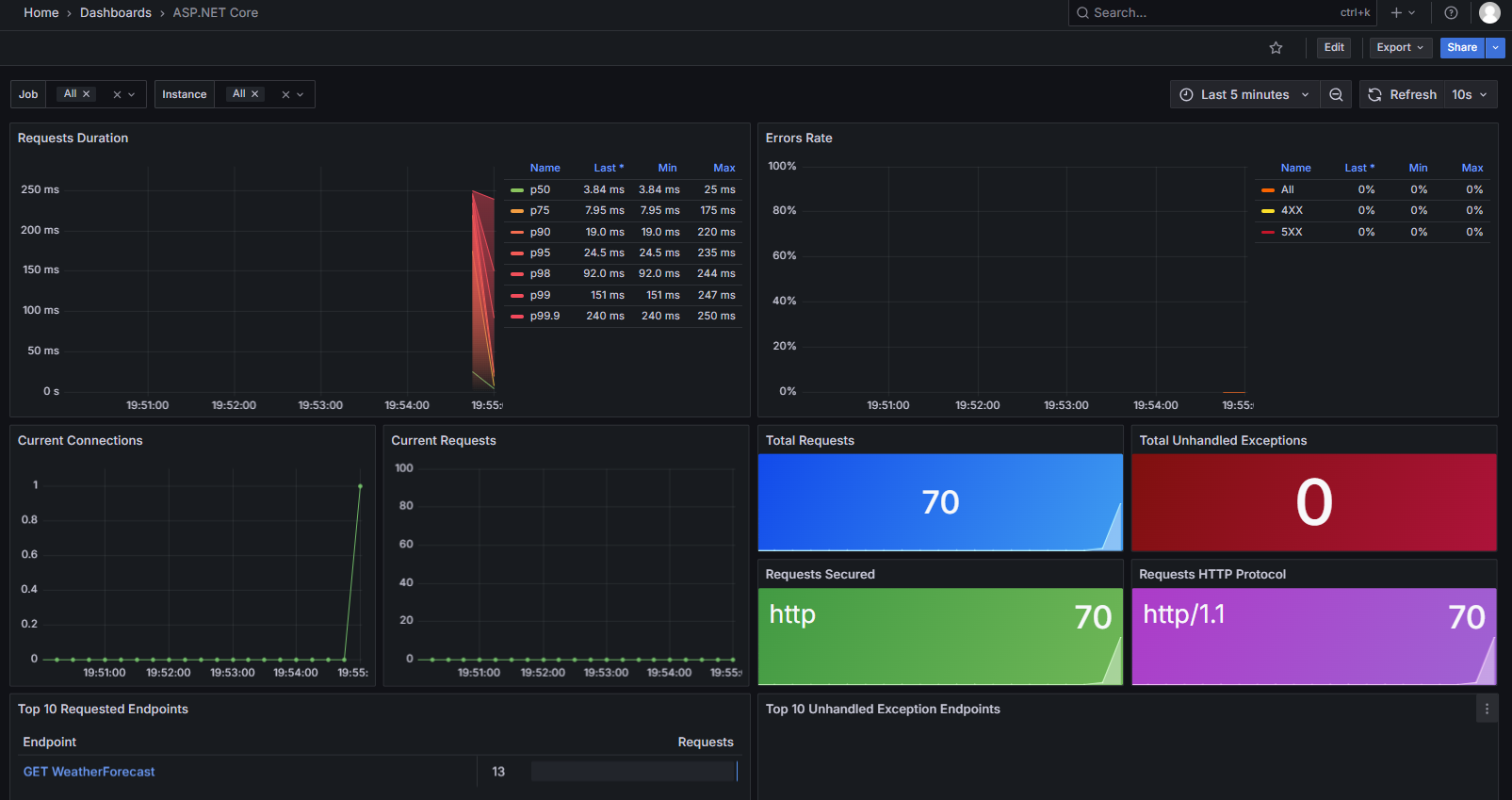The image size is (1512, 800).
Task: Sort Requests Duration legend by Min
Action: [667, 168]
